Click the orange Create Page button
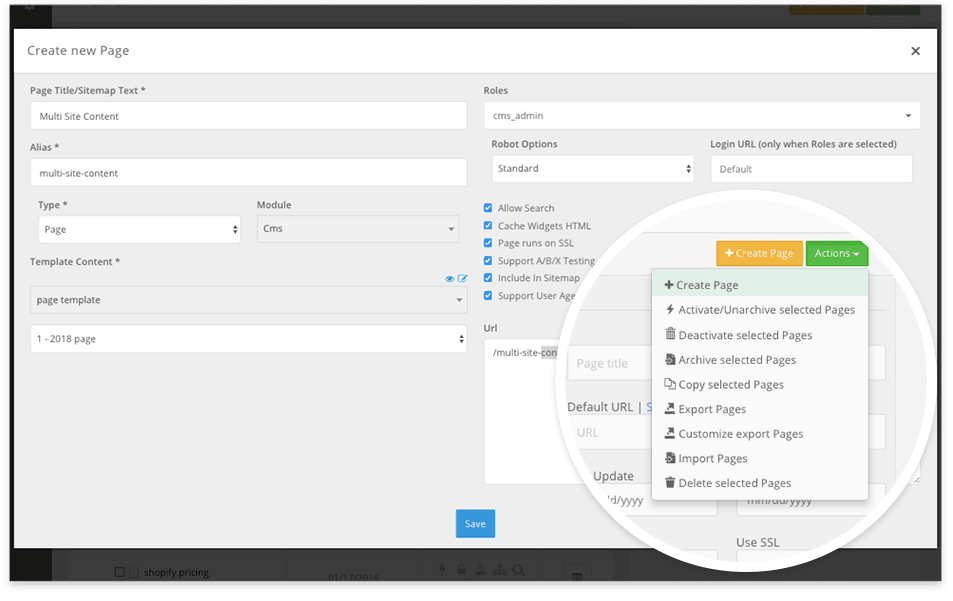Screen dimensions: 953x601 pyautogui.click(x=759, y=254)
